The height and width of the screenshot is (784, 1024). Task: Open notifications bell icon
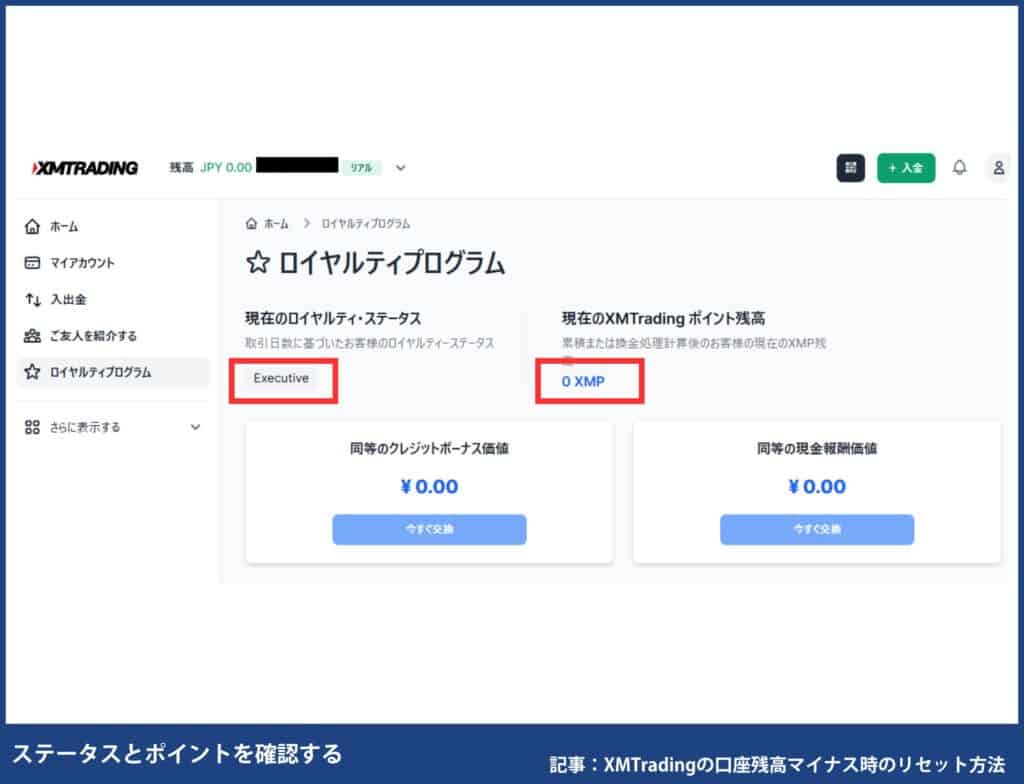[x=959, y=168]
